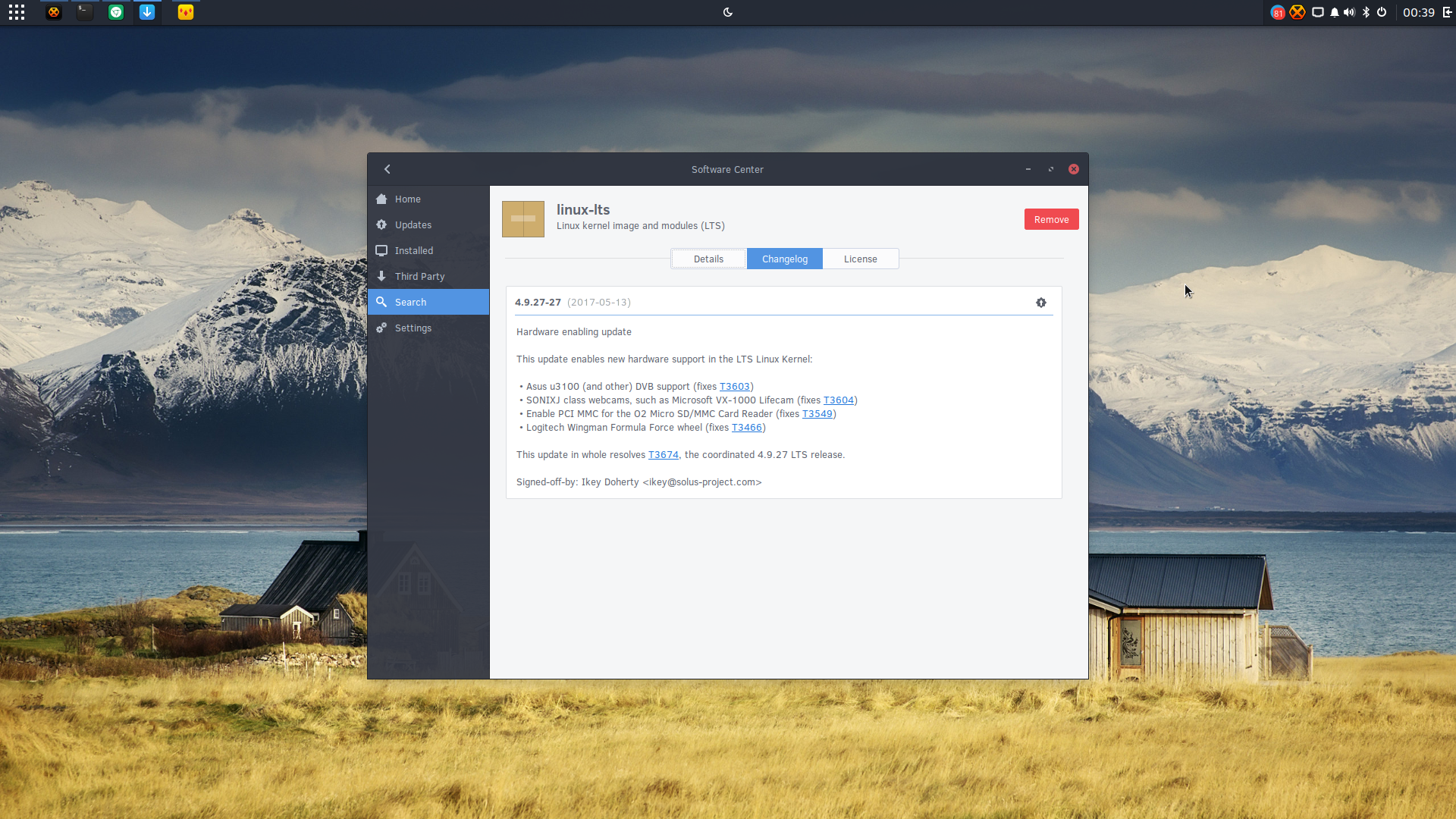Close the Software Center window
The width and height of the screenshot is (1456, 819).
[1074, 169]
